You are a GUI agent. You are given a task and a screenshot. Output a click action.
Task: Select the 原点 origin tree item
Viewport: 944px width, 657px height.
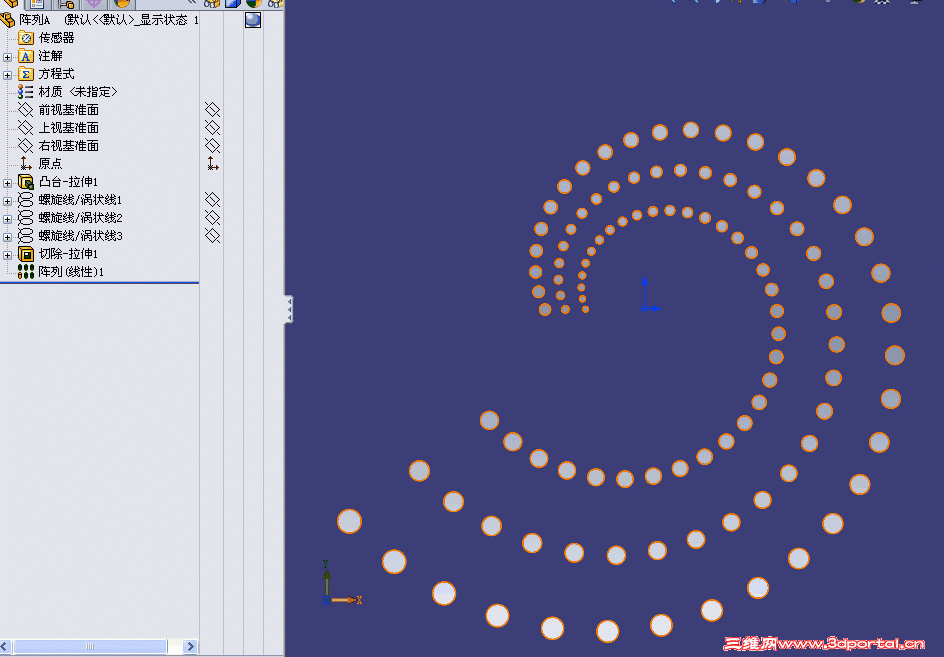click(40, 164)
